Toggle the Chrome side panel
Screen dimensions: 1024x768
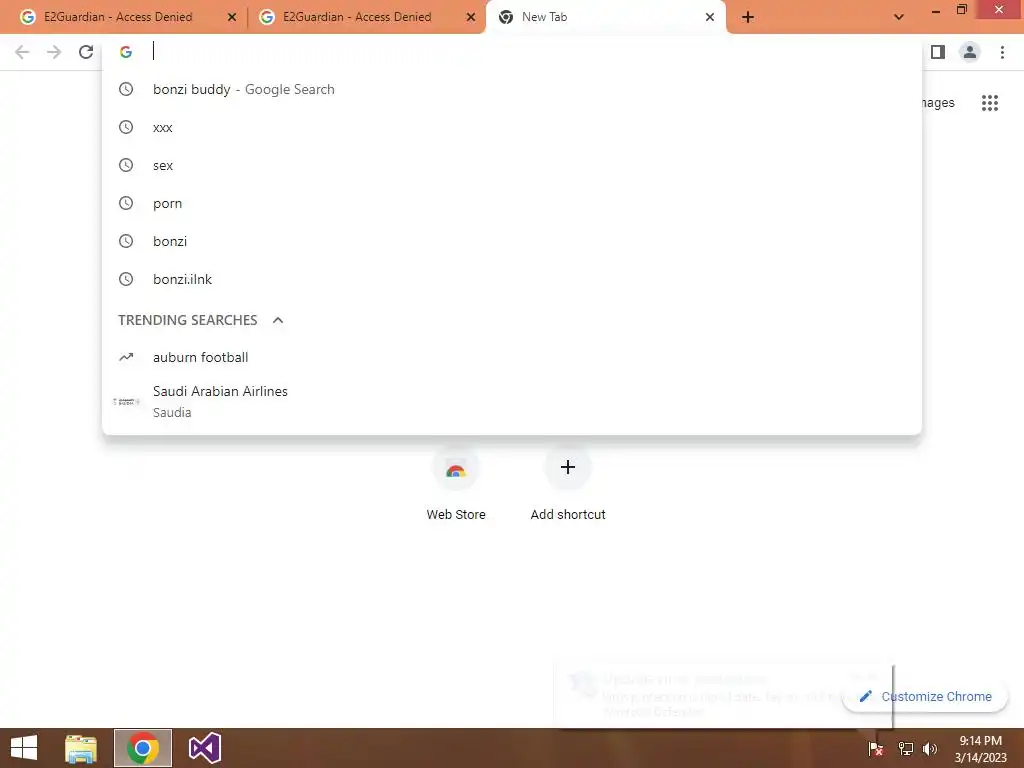pos(938,52)
